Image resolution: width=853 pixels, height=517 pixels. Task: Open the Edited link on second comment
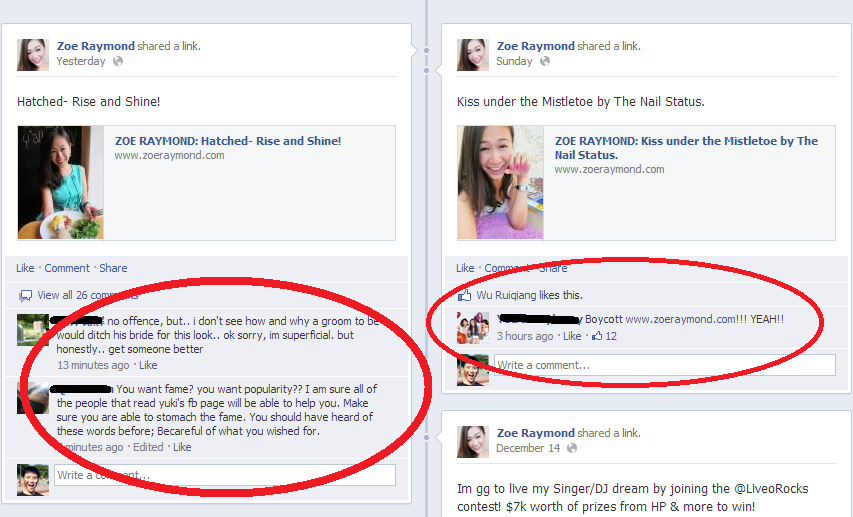coord(148,447)
